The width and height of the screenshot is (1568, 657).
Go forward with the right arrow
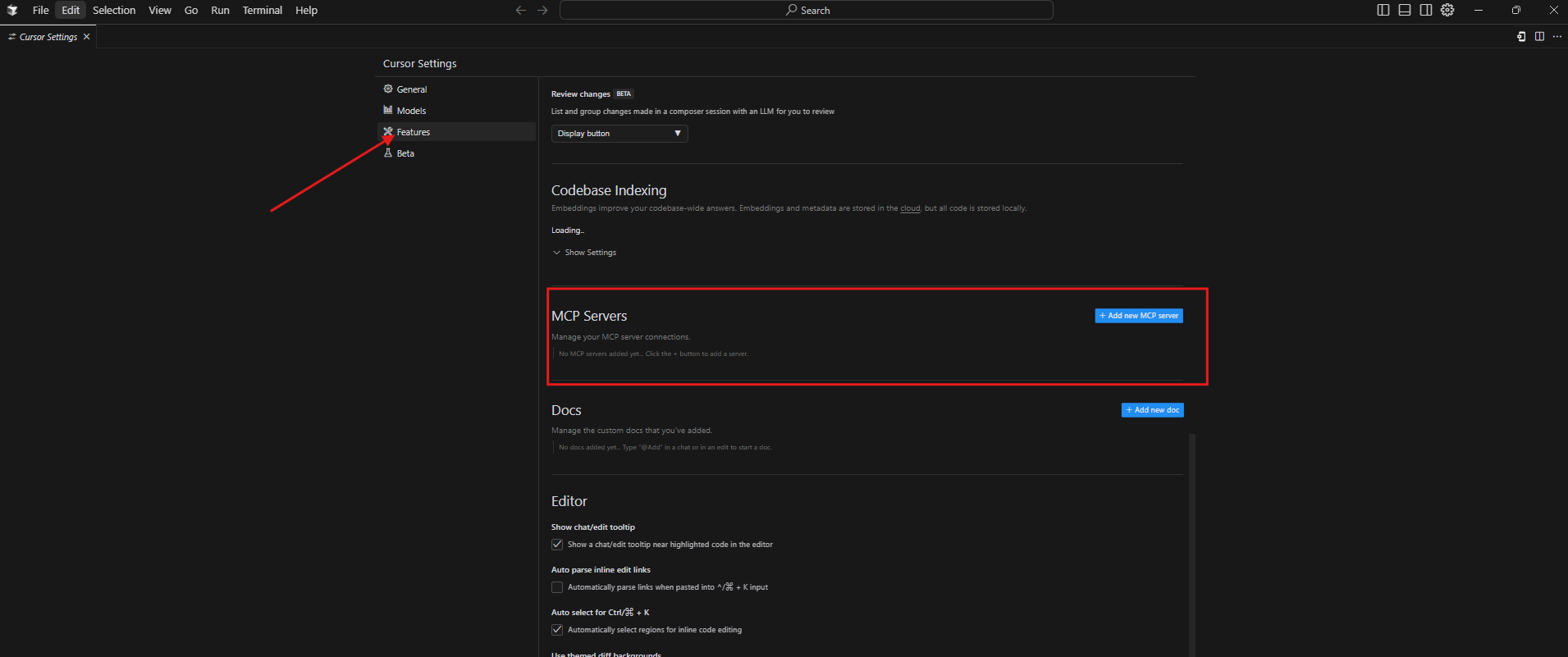click(x=542, y=10)
